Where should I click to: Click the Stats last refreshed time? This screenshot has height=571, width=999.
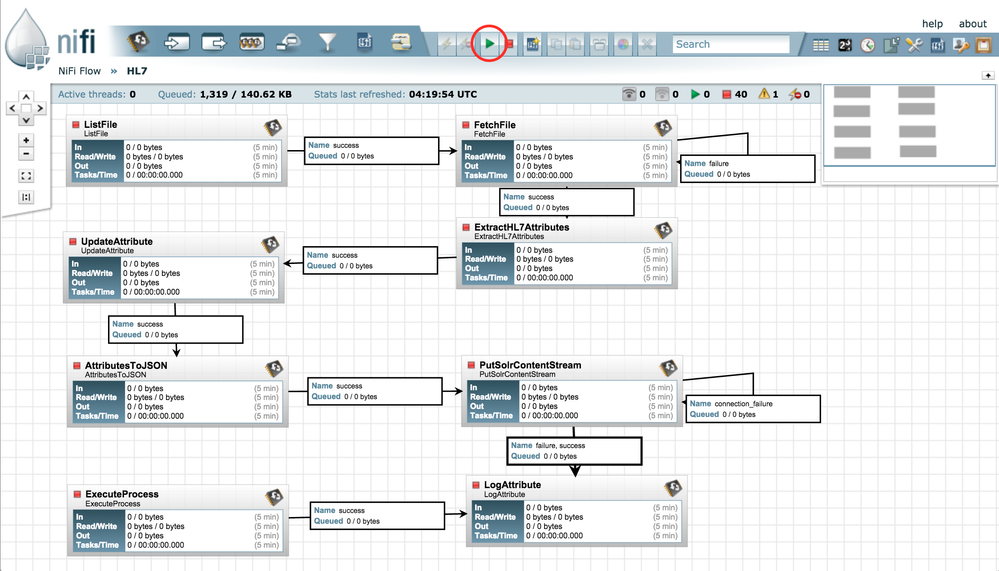443,94
